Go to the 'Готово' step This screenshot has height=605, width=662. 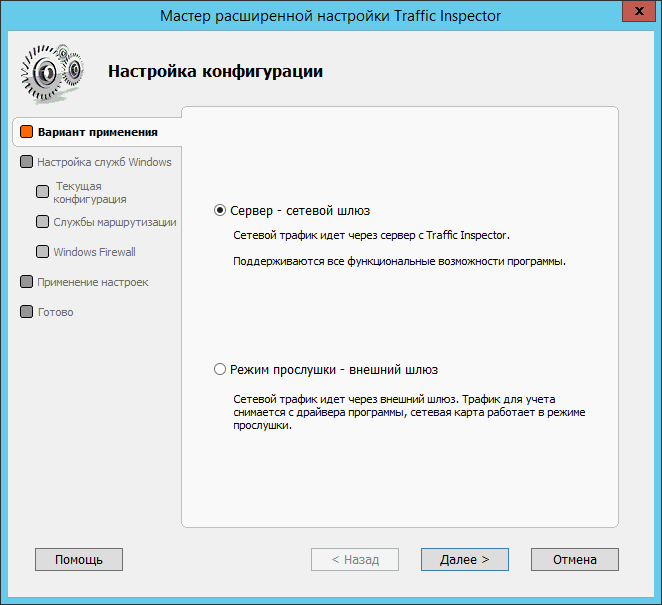pyautogui.click(x=55, y=312)
